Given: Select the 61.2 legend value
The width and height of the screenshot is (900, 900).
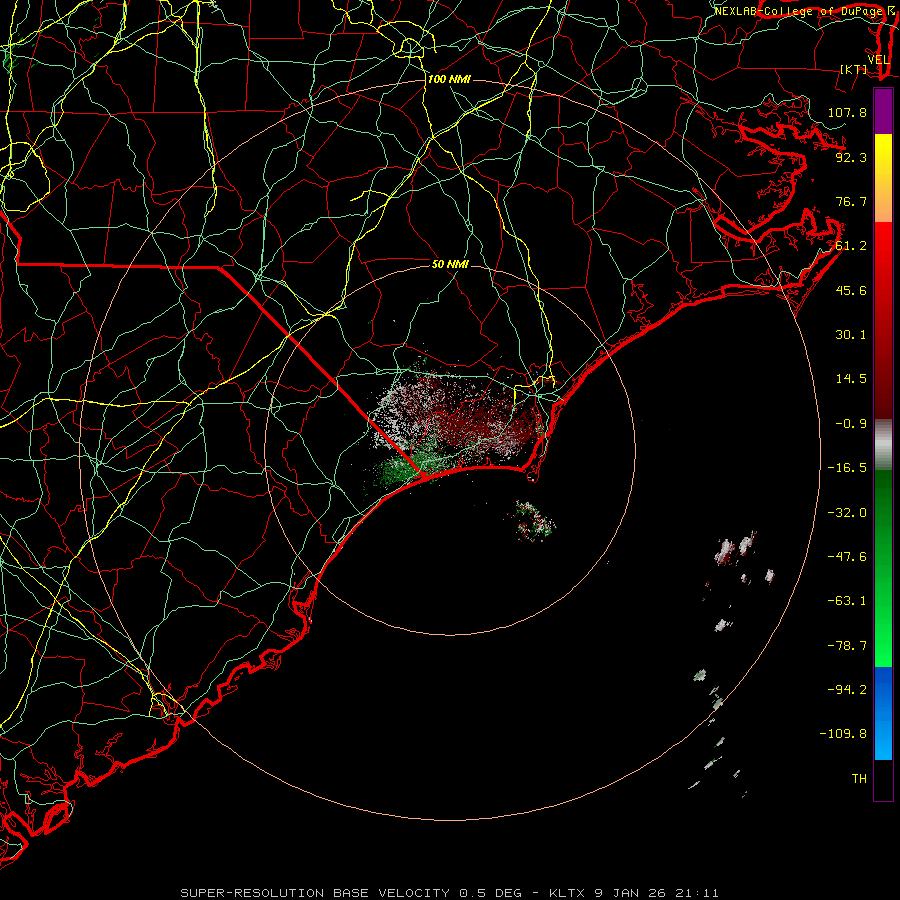Looking at the screenshot, I should 851,246.
